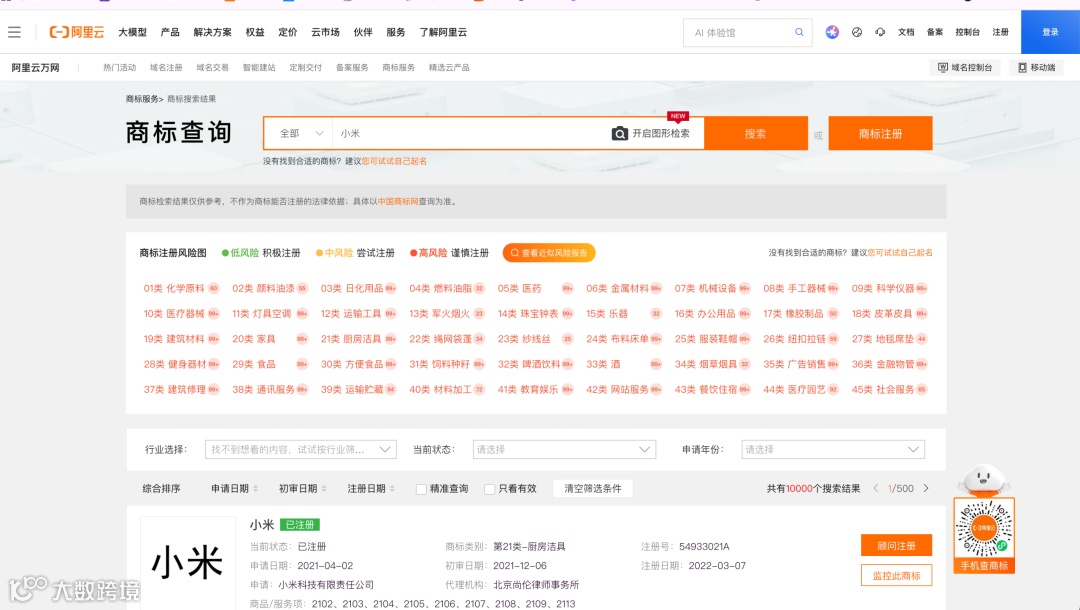Image resolution: width=1080 pixels, height=610 pixels.
Task: Click the 查看近似风险报告 button
Action: coord(549,253)
